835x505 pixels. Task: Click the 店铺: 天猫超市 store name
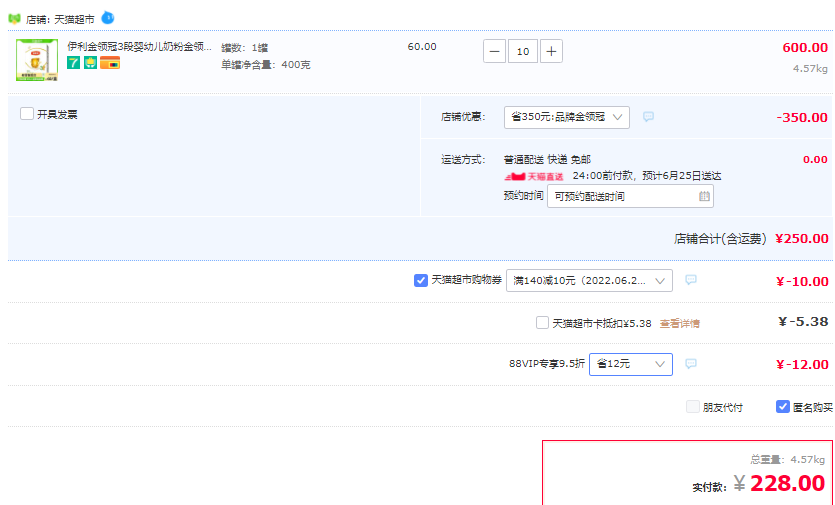[60, 20]
